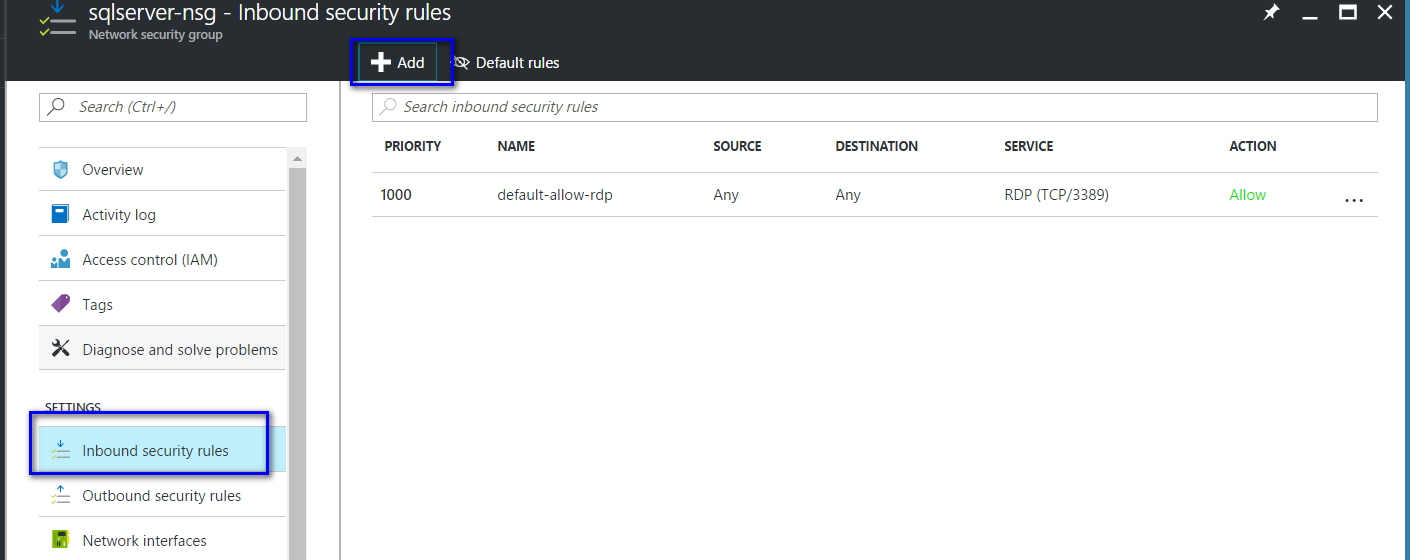This screenshot has width=1410, height=560.
Task: Click the Access control (IAM) icon
Action: tap(60, 259)
